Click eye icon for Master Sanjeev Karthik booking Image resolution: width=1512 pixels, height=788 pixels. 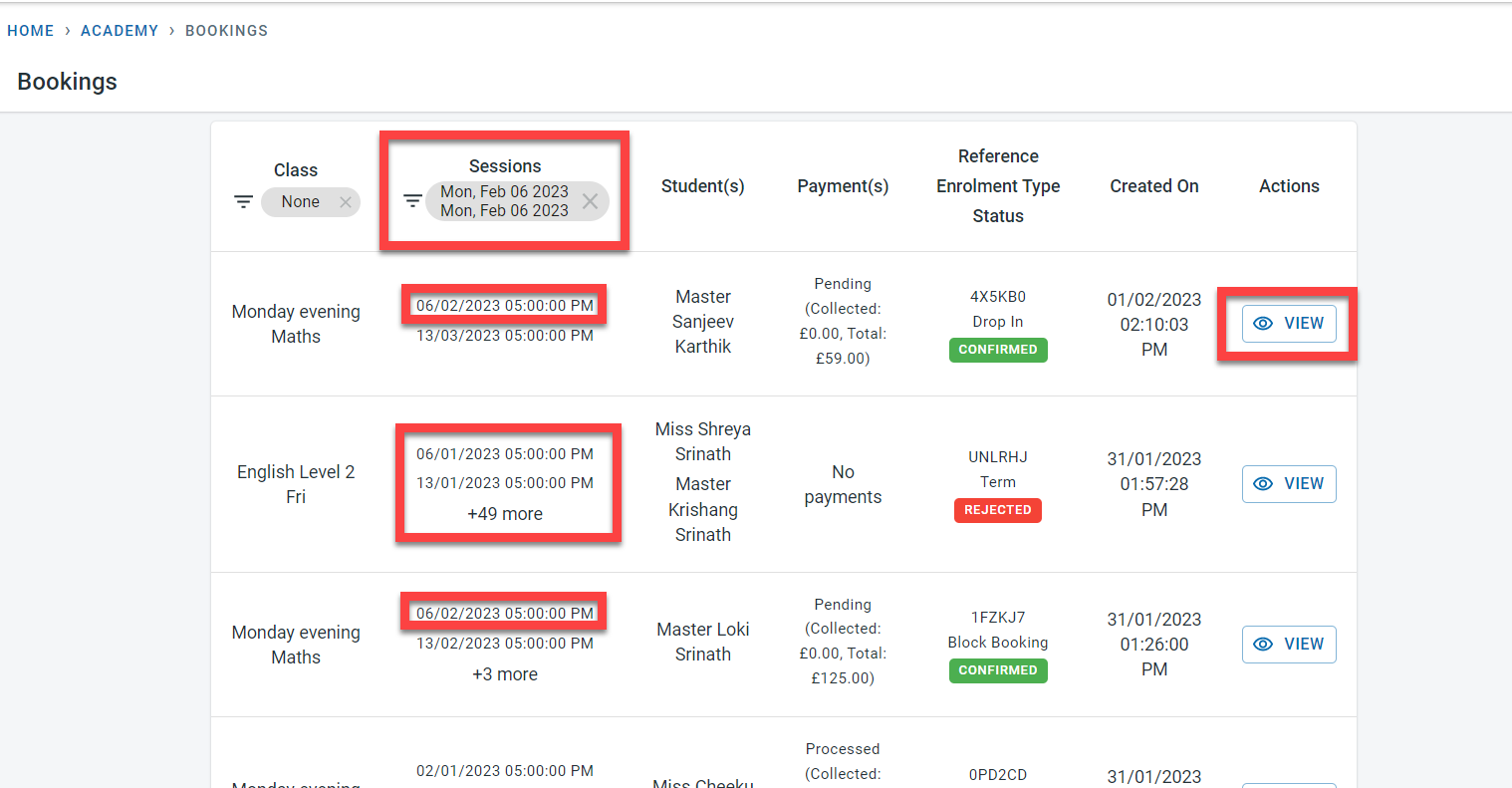point(1263,324)
